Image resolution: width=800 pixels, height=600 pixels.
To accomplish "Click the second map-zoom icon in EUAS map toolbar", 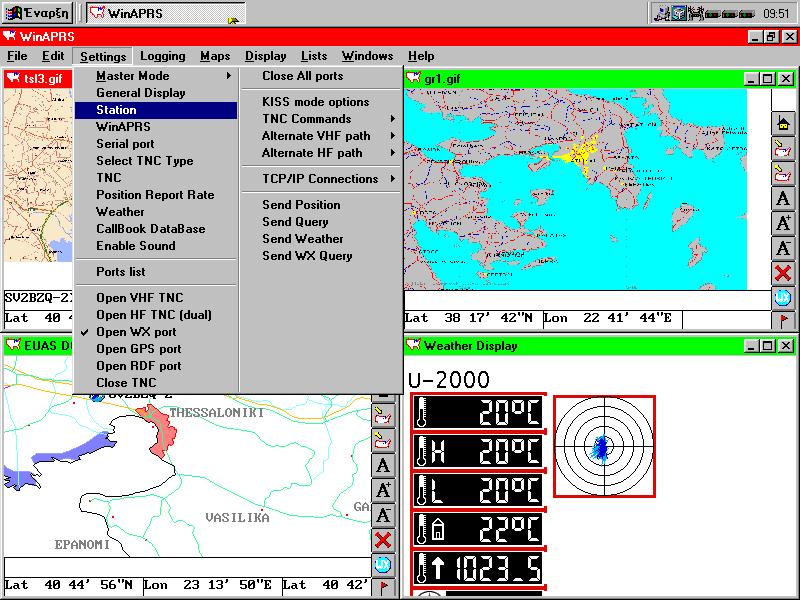I will 383,441.
